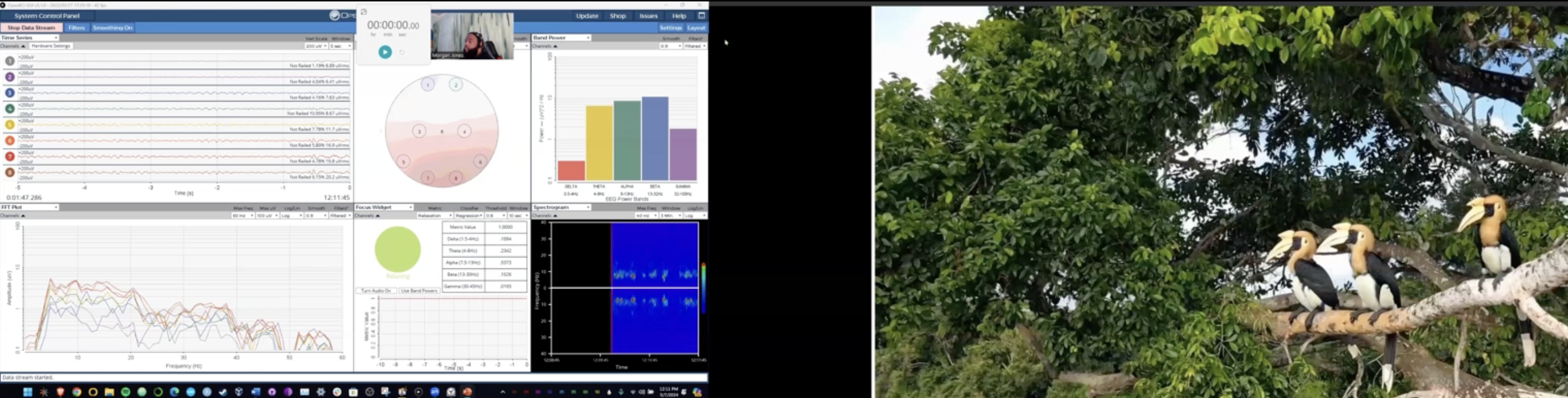The height and width of the screenshot is (398, 1568).
Task: Click Turn Audio On in Focus Widget
Action: click(376, 291)
